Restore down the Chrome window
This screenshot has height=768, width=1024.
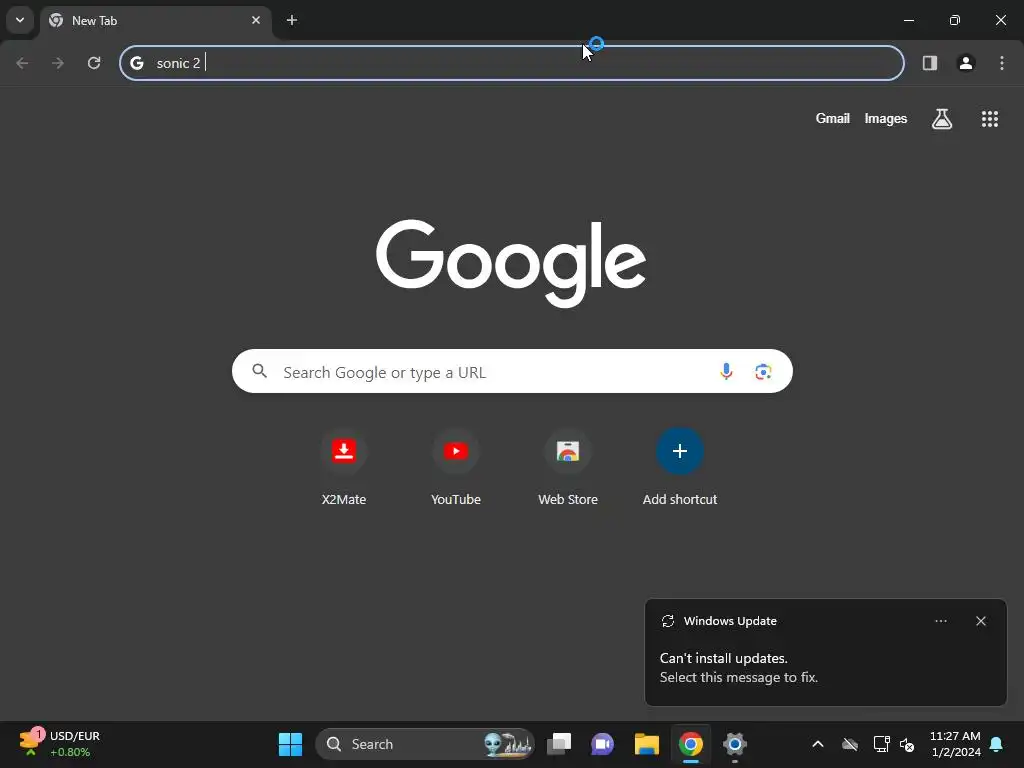click(955, 20)
